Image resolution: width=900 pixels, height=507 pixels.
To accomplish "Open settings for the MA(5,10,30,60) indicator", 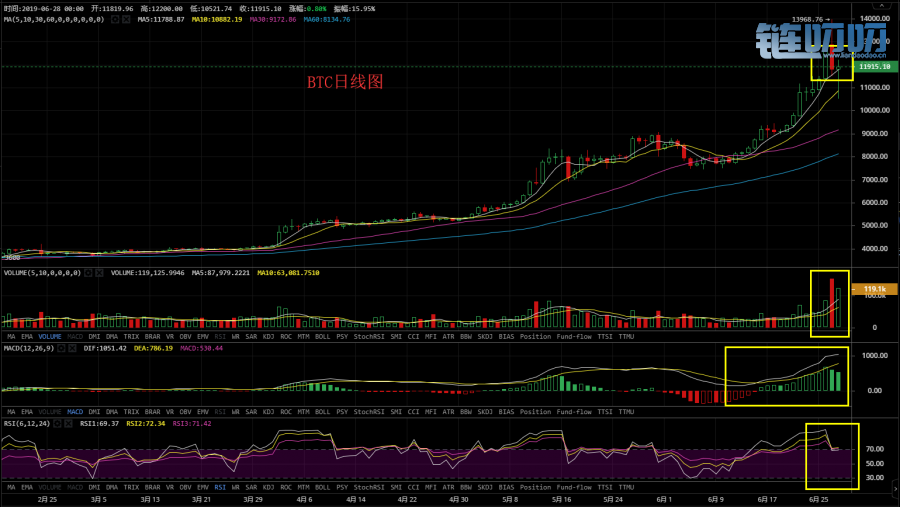I will [113, 19].
